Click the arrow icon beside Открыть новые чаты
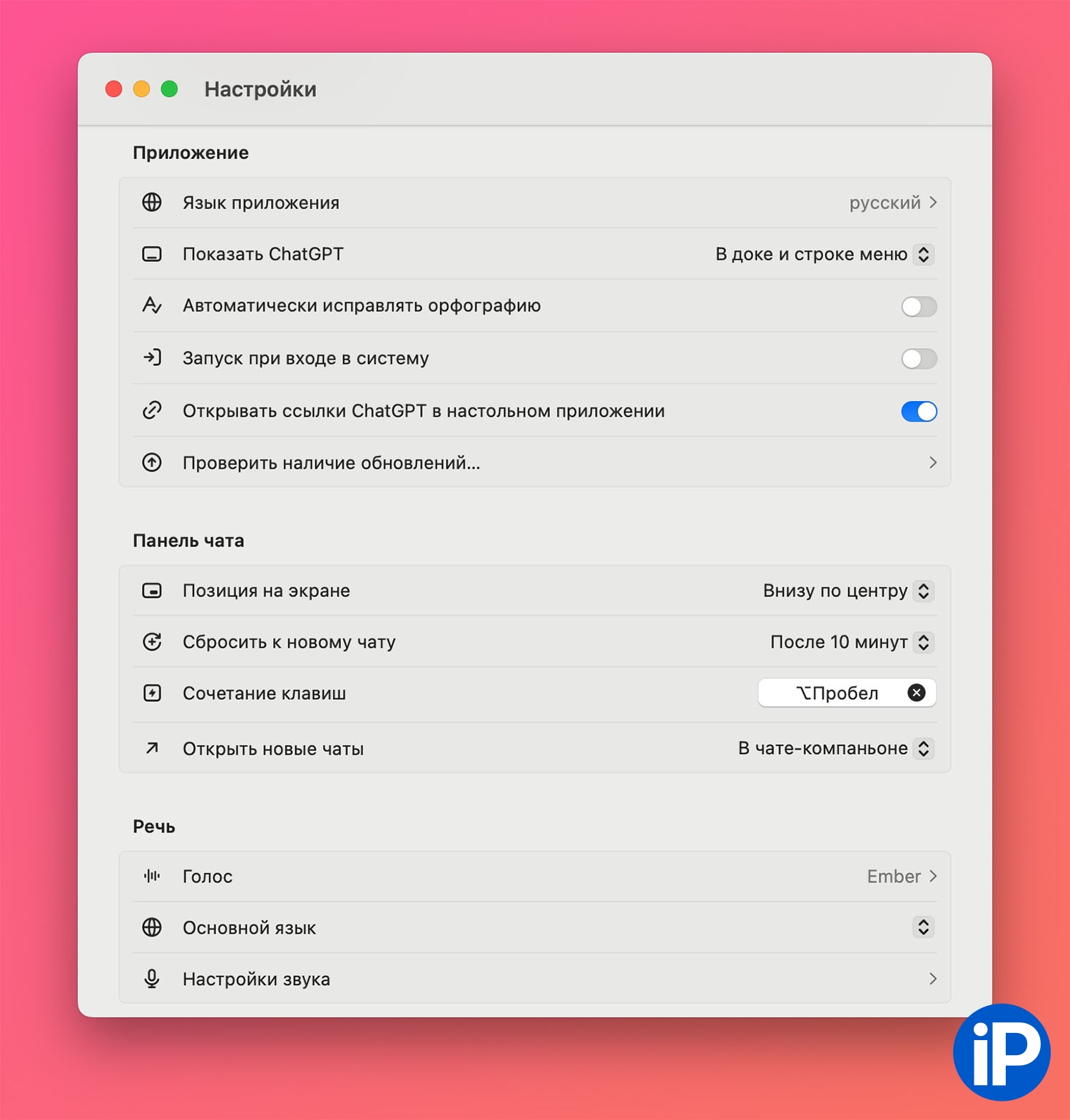The height and width of the screenshot is (1120, 1070). pos(152,748)
